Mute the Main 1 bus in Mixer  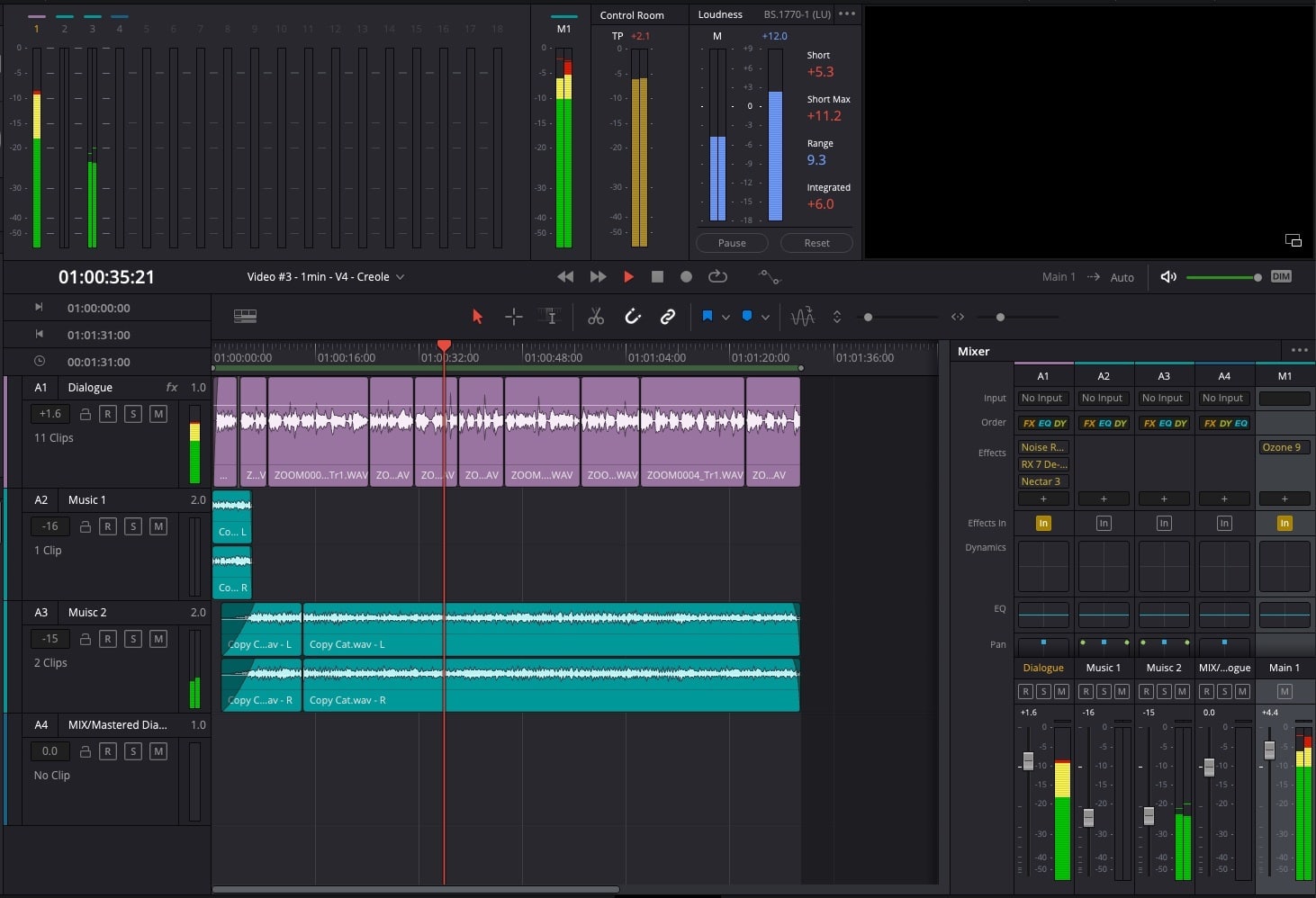(1284, 691)
